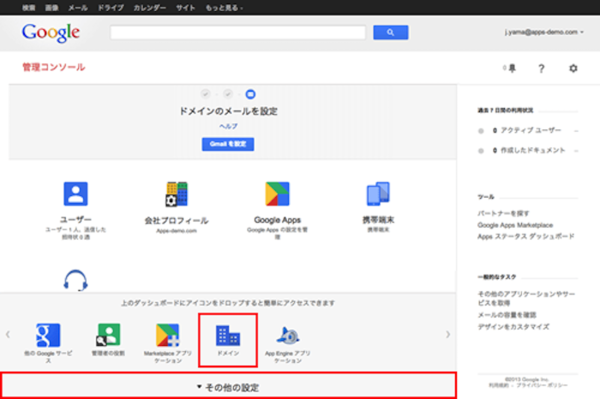
Task: Select the second completed setup step checkmark
Action: pyautogui.click(x=228, y=94)
